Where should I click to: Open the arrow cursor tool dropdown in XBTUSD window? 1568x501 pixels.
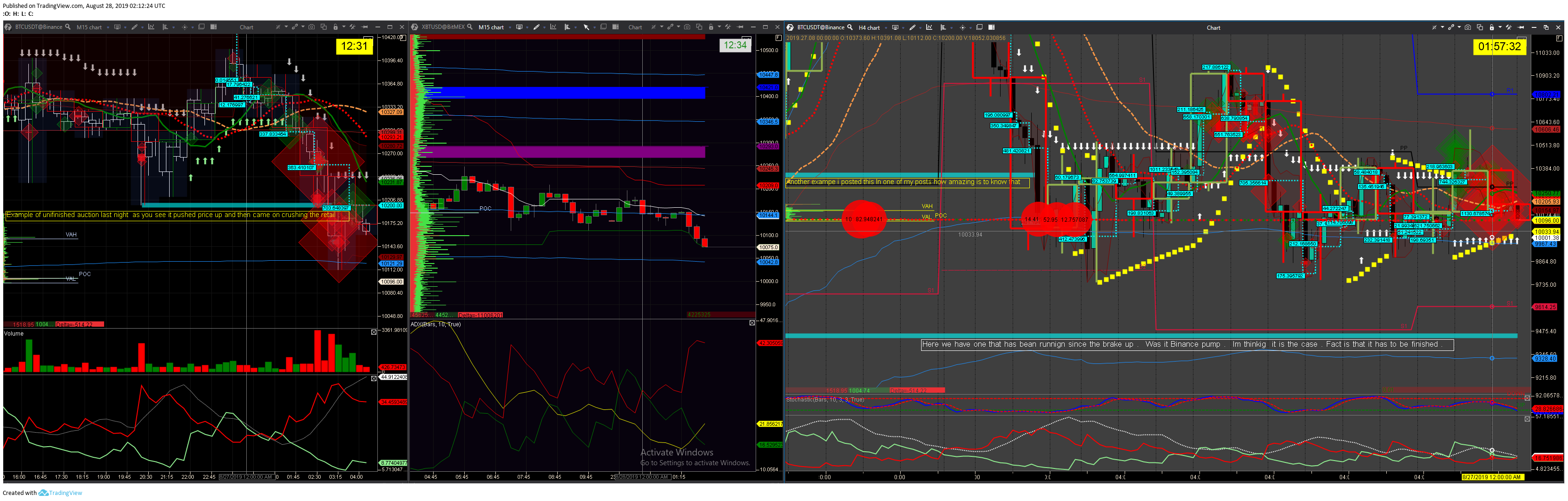[x=595, y=27]
